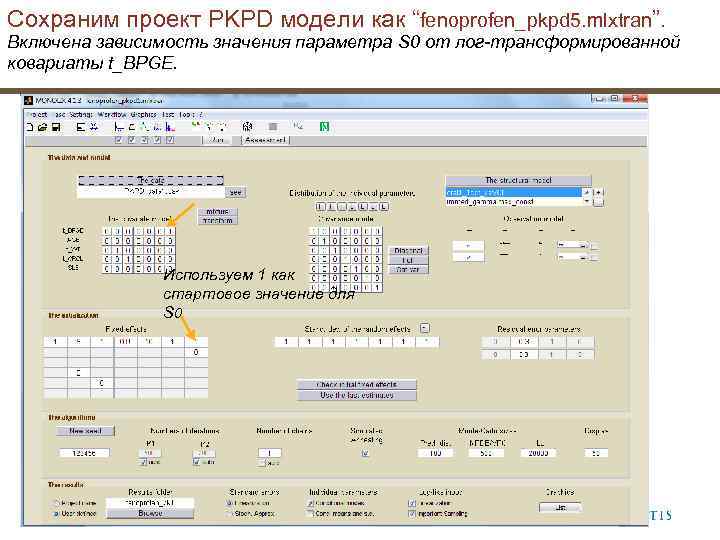
Task: Open the first observation model dropdown
Action: [573, 246]
